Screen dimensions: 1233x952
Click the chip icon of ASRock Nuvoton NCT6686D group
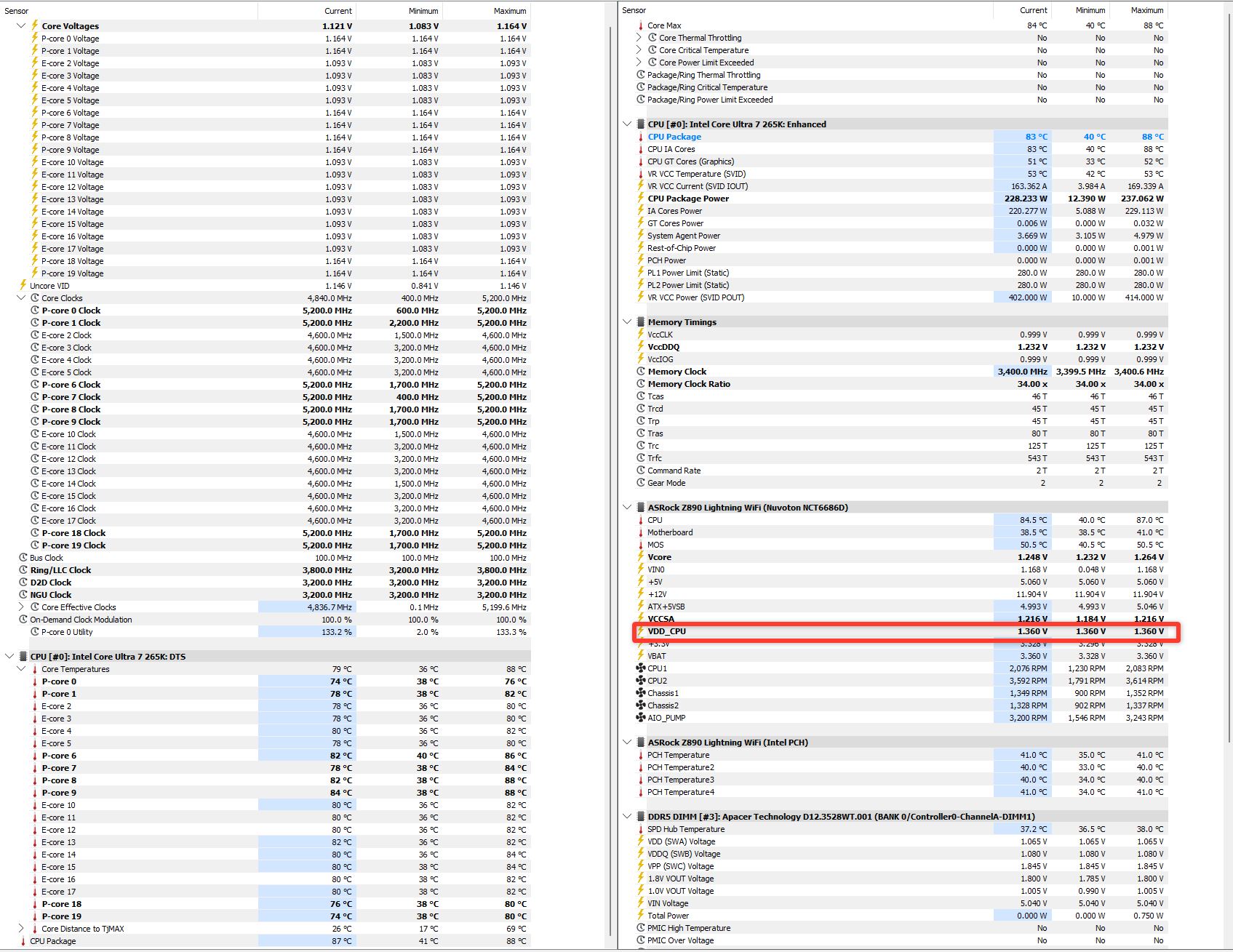[640, 507]
